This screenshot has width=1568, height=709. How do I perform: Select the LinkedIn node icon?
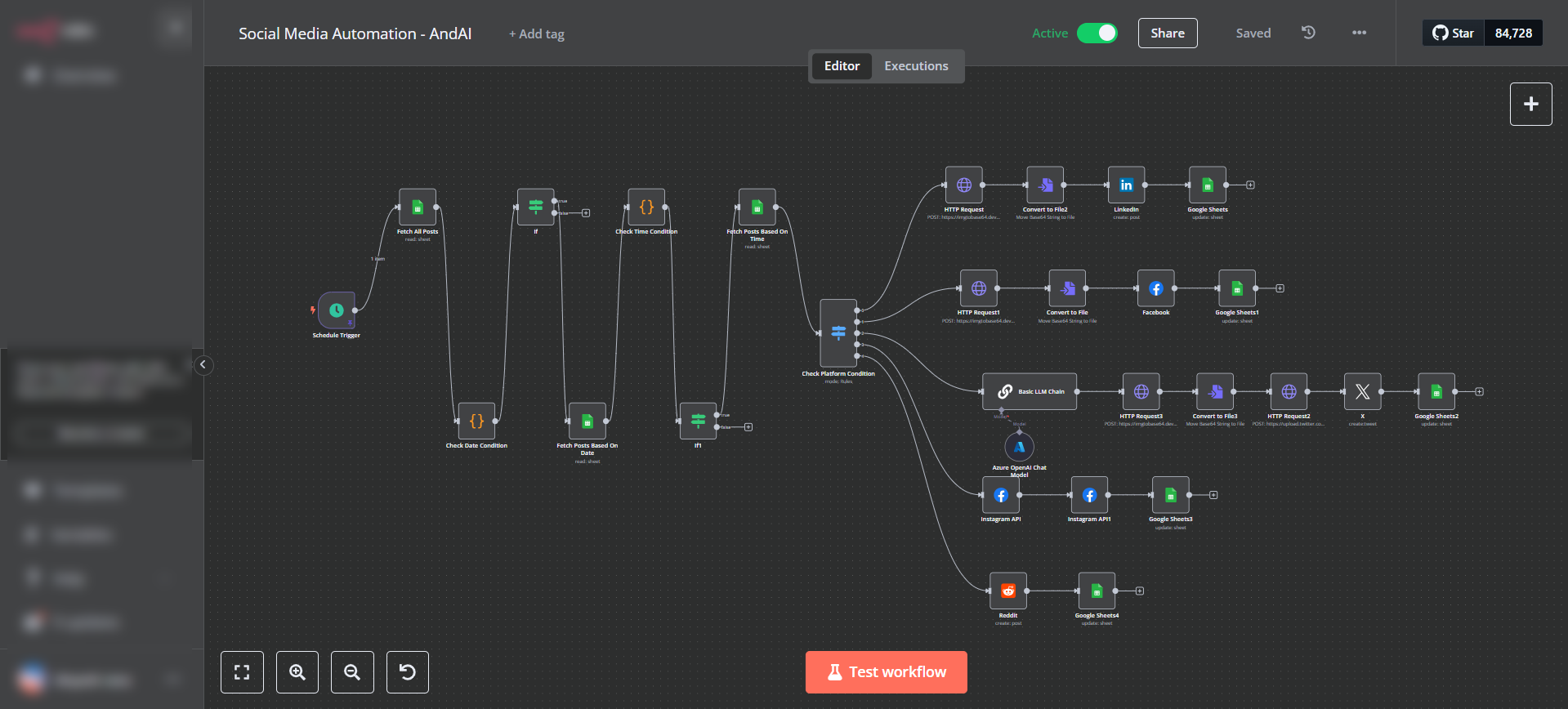1126,185
